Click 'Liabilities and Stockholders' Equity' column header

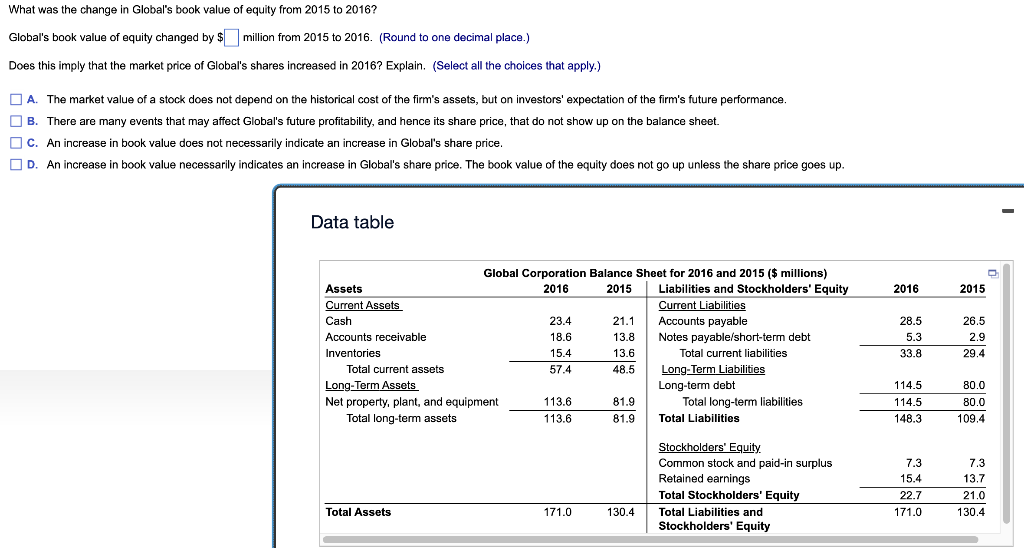click(x=753, y=289)
